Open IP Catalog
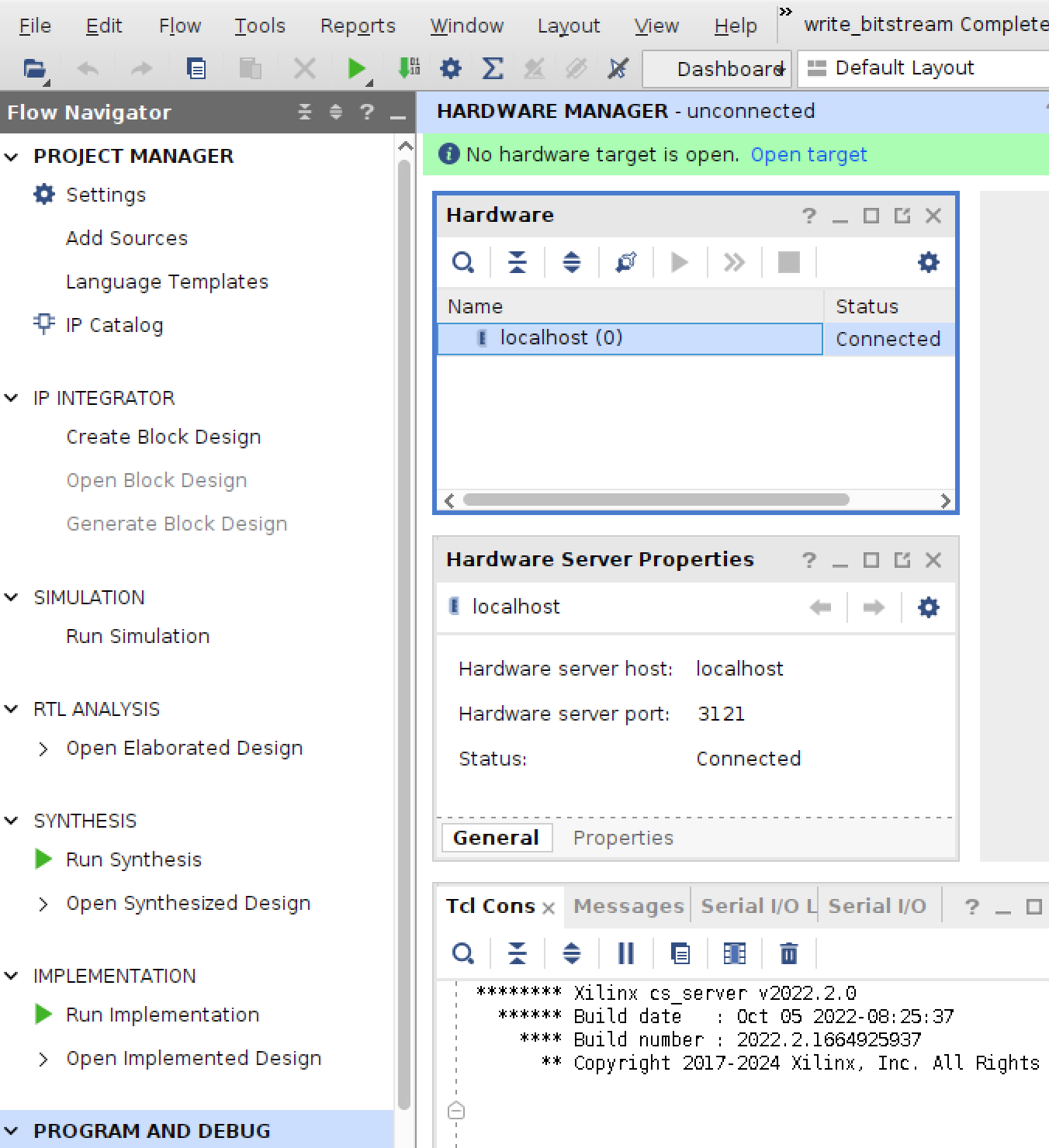 (114, 325)
